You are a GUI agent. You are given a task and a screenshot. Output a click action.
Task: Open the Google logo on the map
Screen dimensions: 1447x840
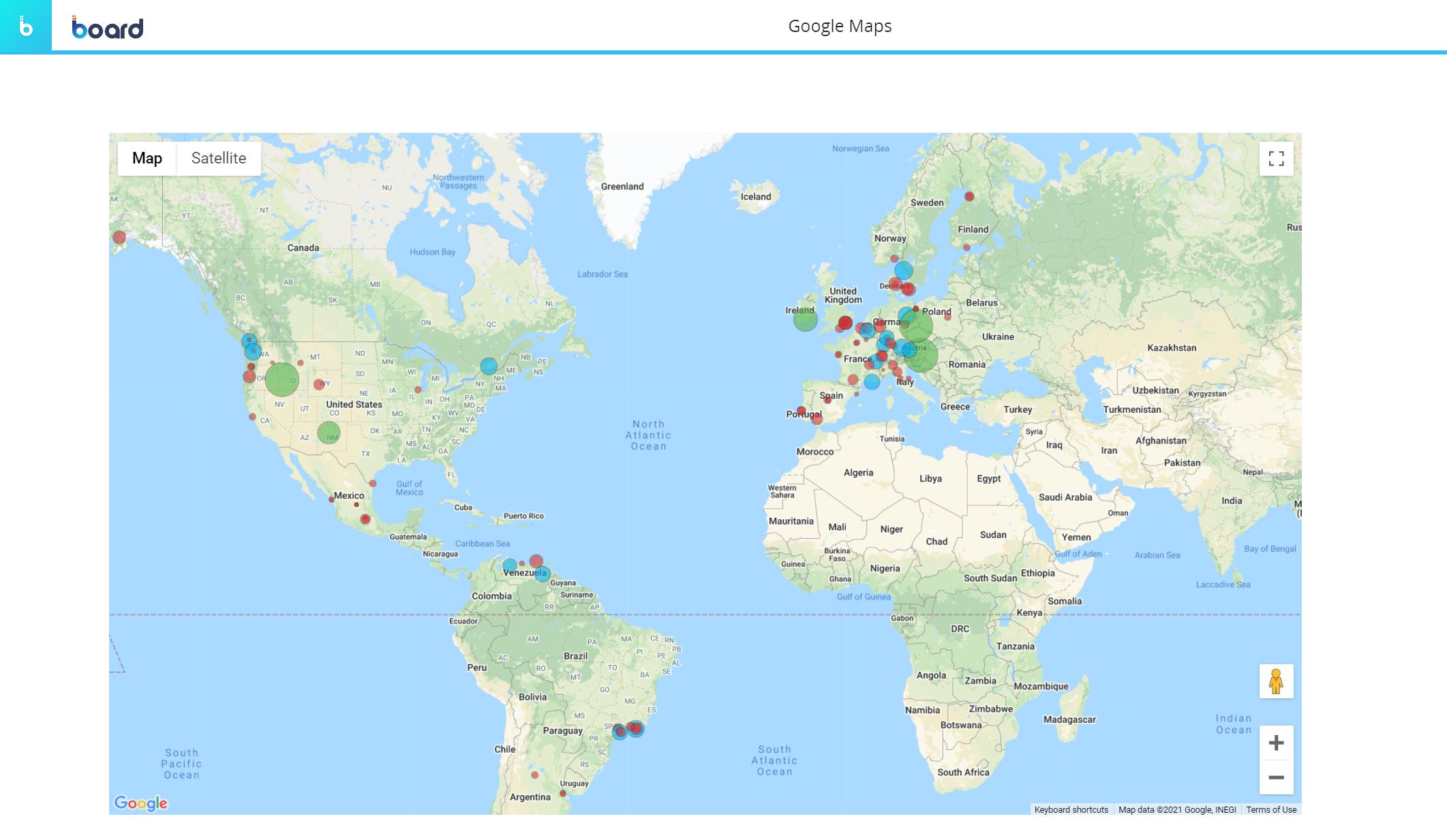pos(141,803)
